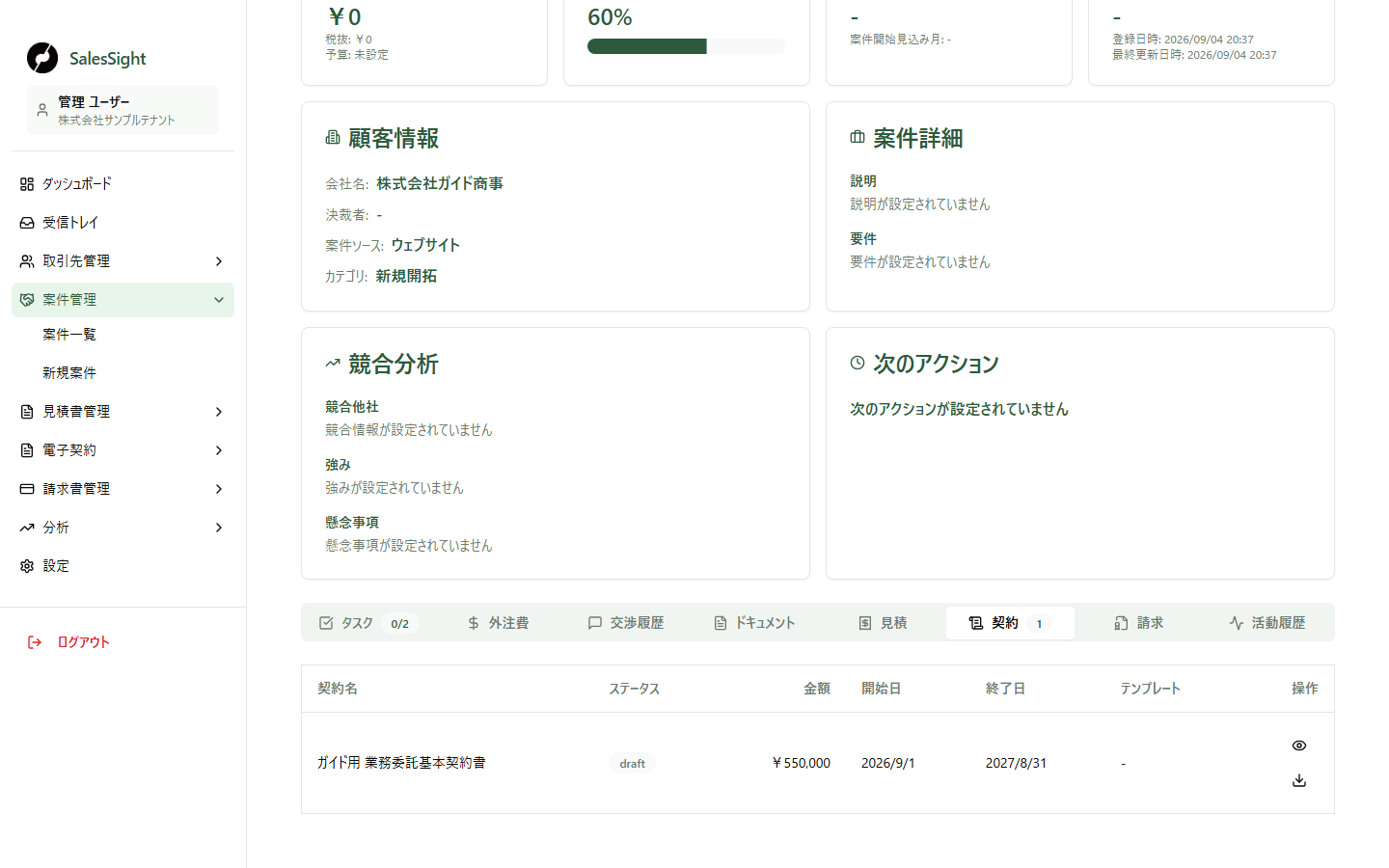Open the 外注費 tab
Screen dimensions: 1389x868
click(498, 623)
